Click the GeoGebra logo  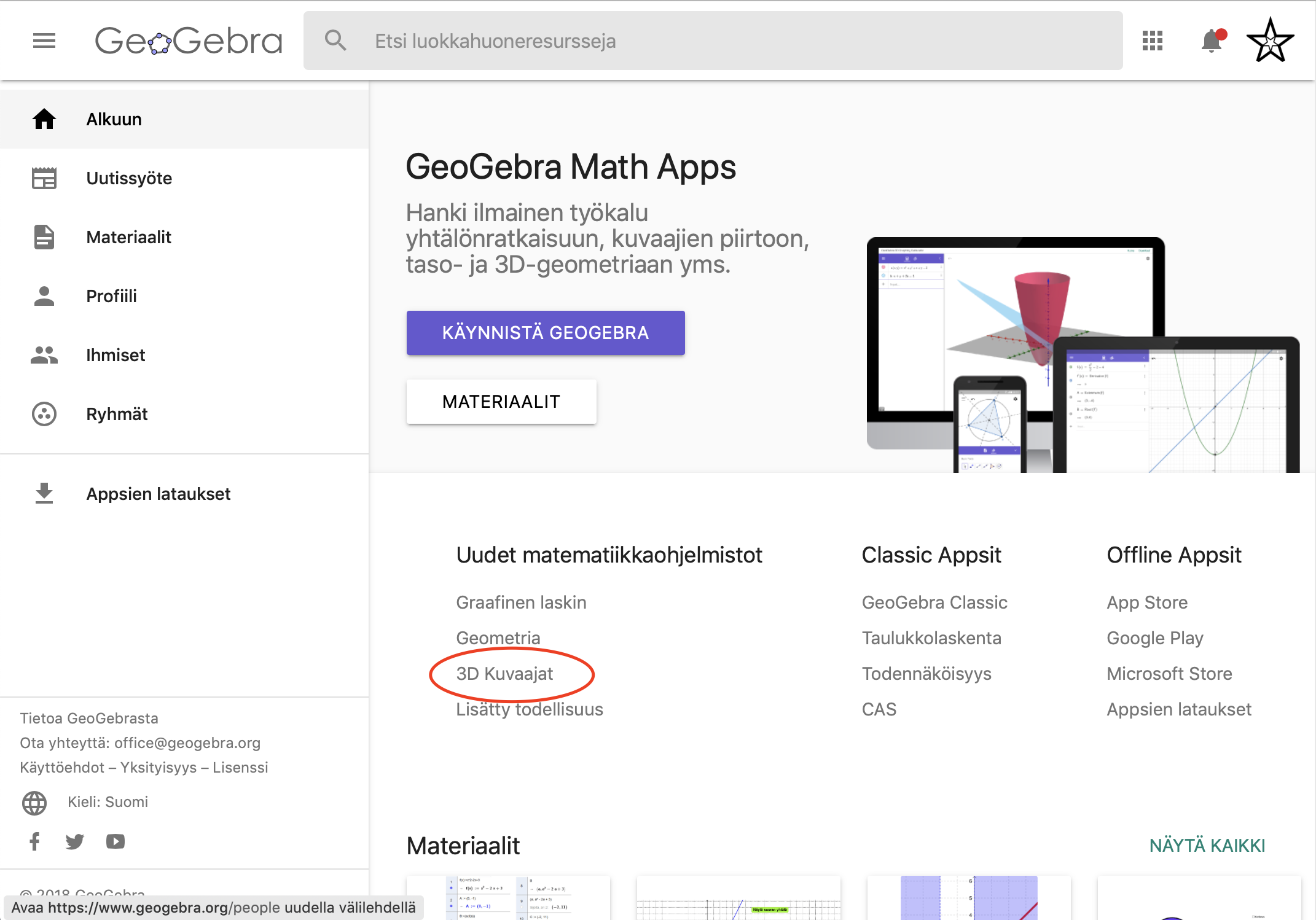coord(188,41)
